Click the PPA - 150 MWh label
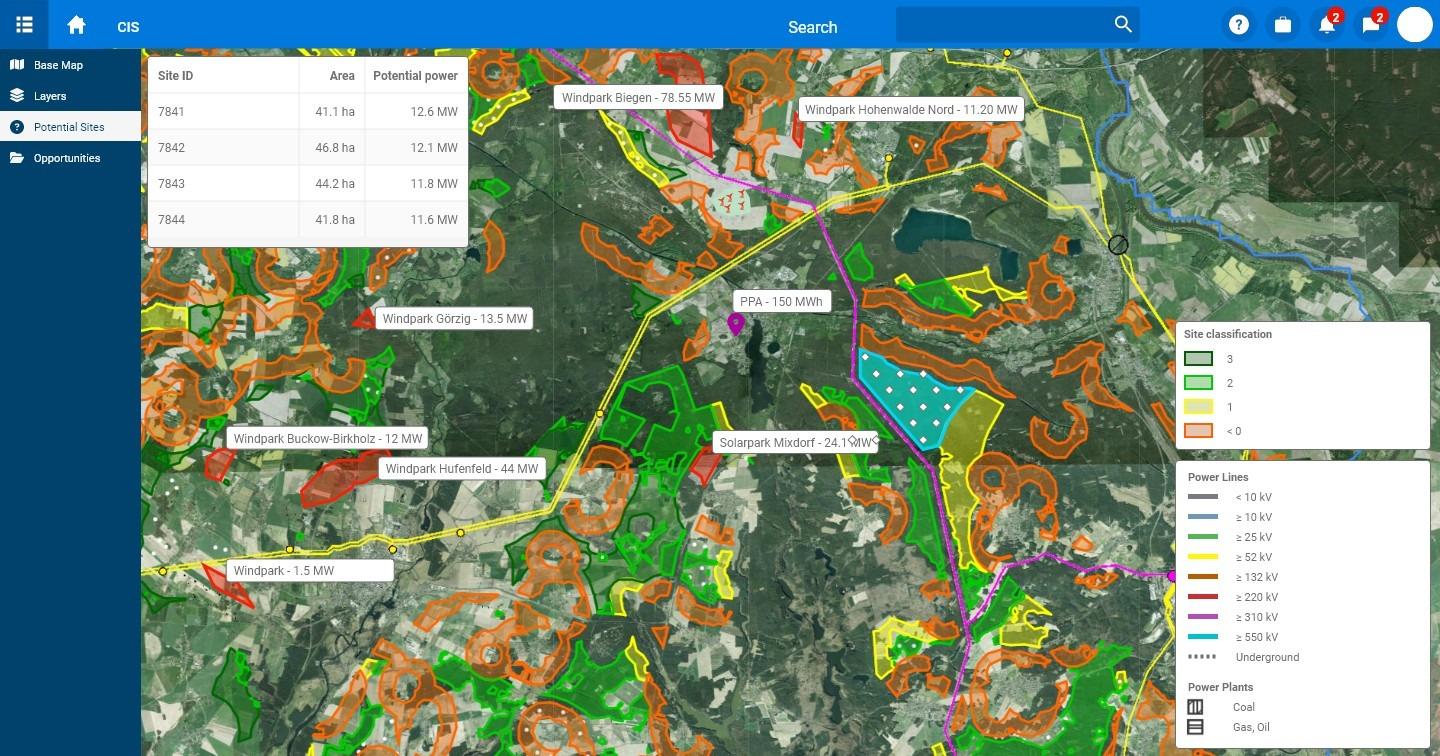 click(x=781, y=301)
